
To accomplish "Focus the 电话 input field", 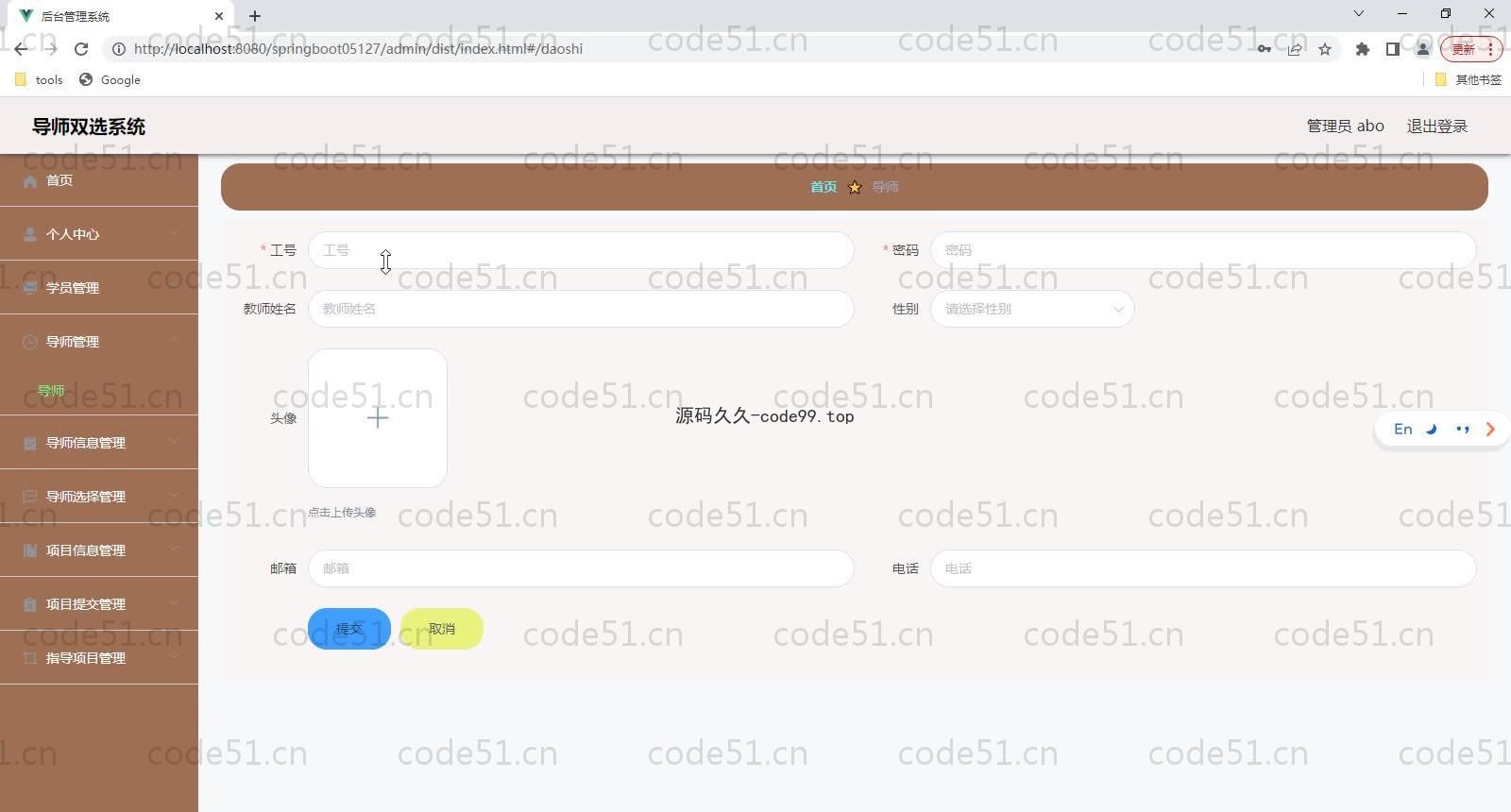I will [x=1203, y=568].
